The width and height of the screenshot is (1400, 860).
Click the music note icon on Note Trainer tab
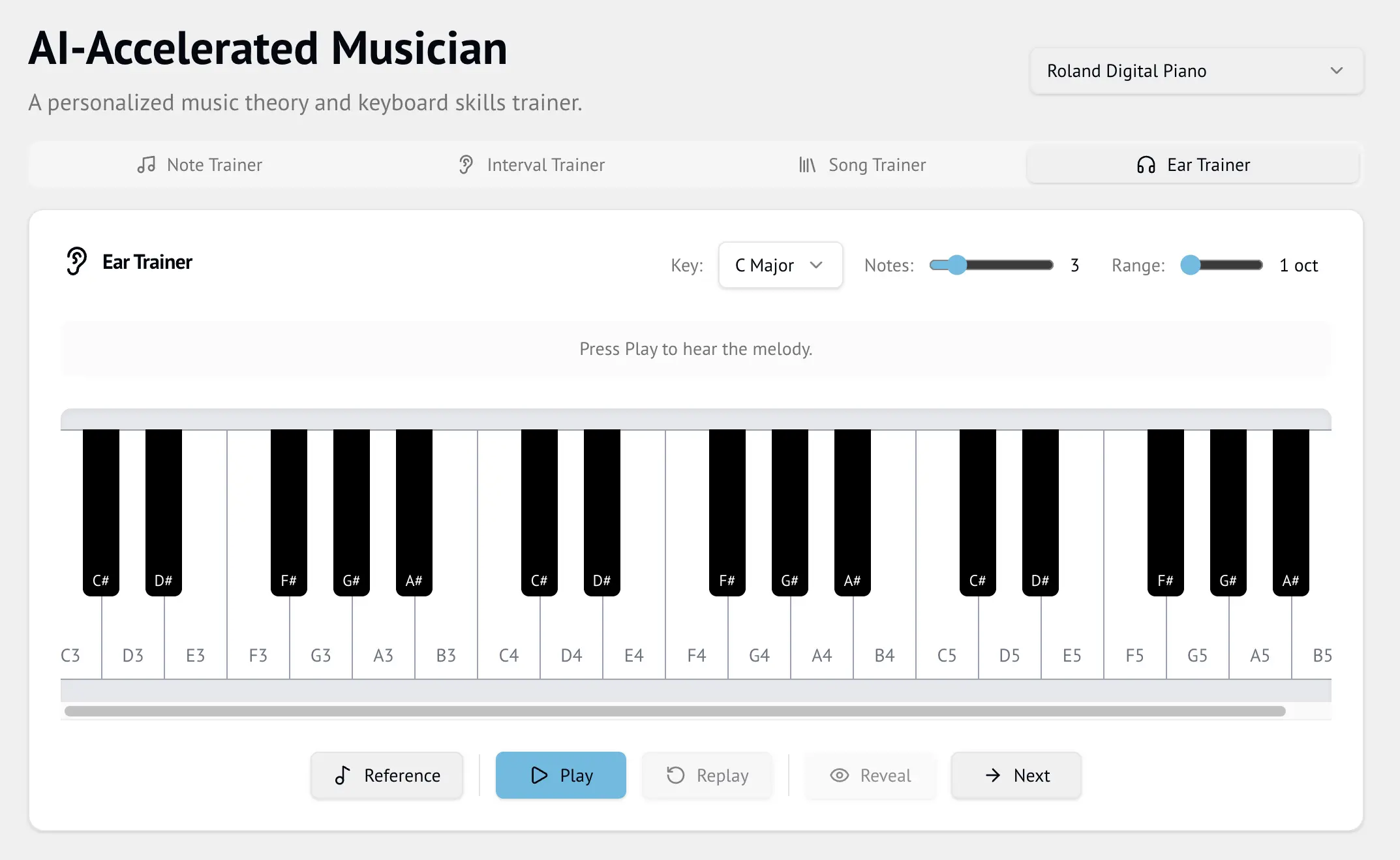146,164
